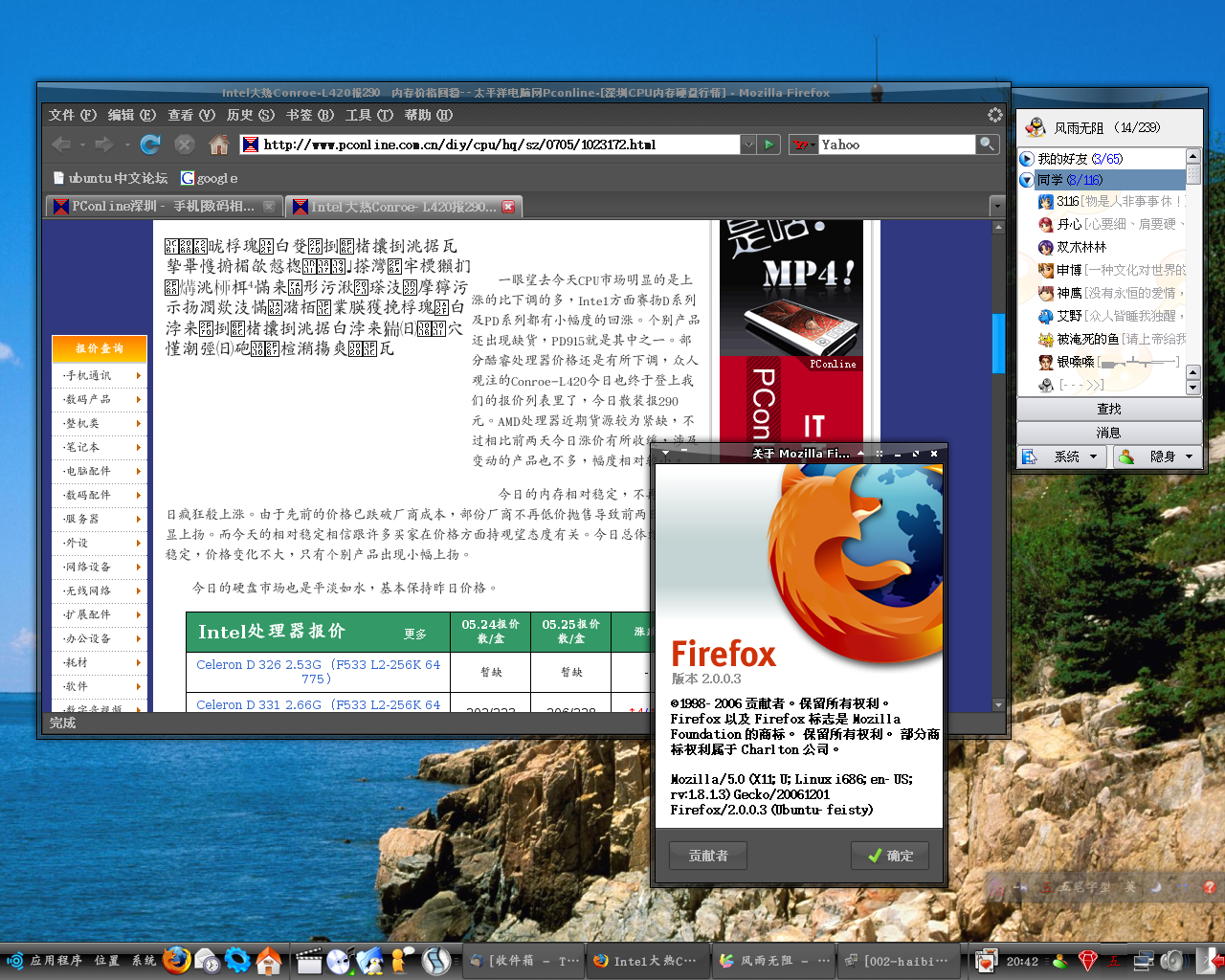
Task: Open 位置 menu on bottom panel
Action: pyautogui.click(x=107, y=960)
